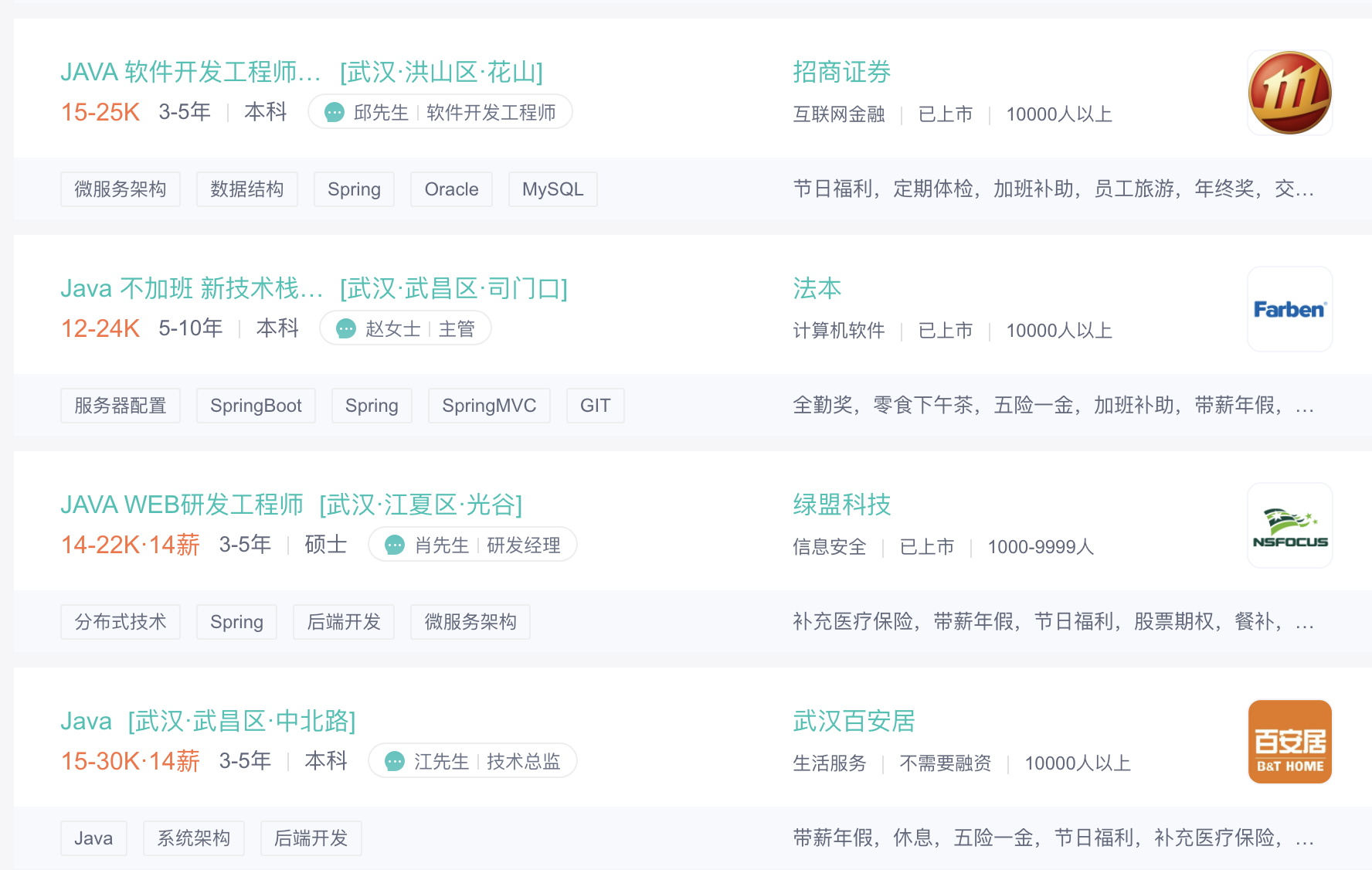Open the JAVA 软件开发工程师 job posting
This screenshot has width=1372, height=870.
point(190,73)
